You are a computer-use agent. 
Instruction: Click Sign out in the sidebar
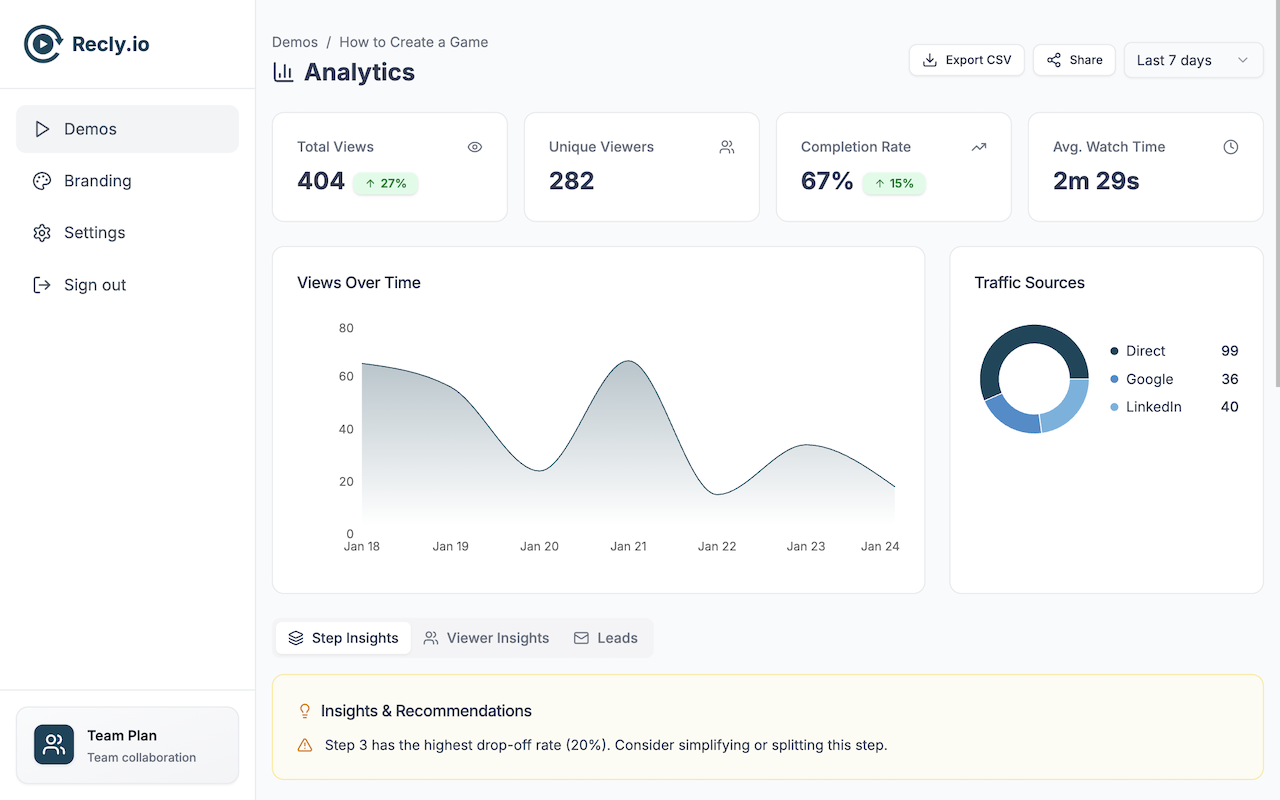coord(94,285)
